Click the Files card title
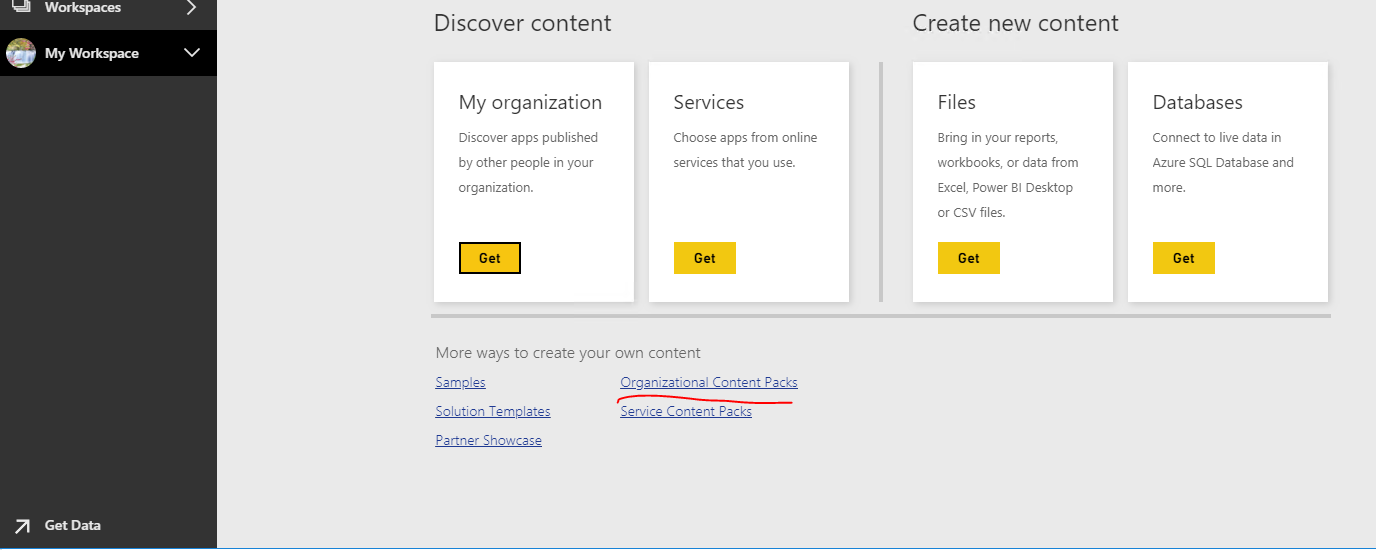This screenshot has height=550, width=1376. [957, 103]
